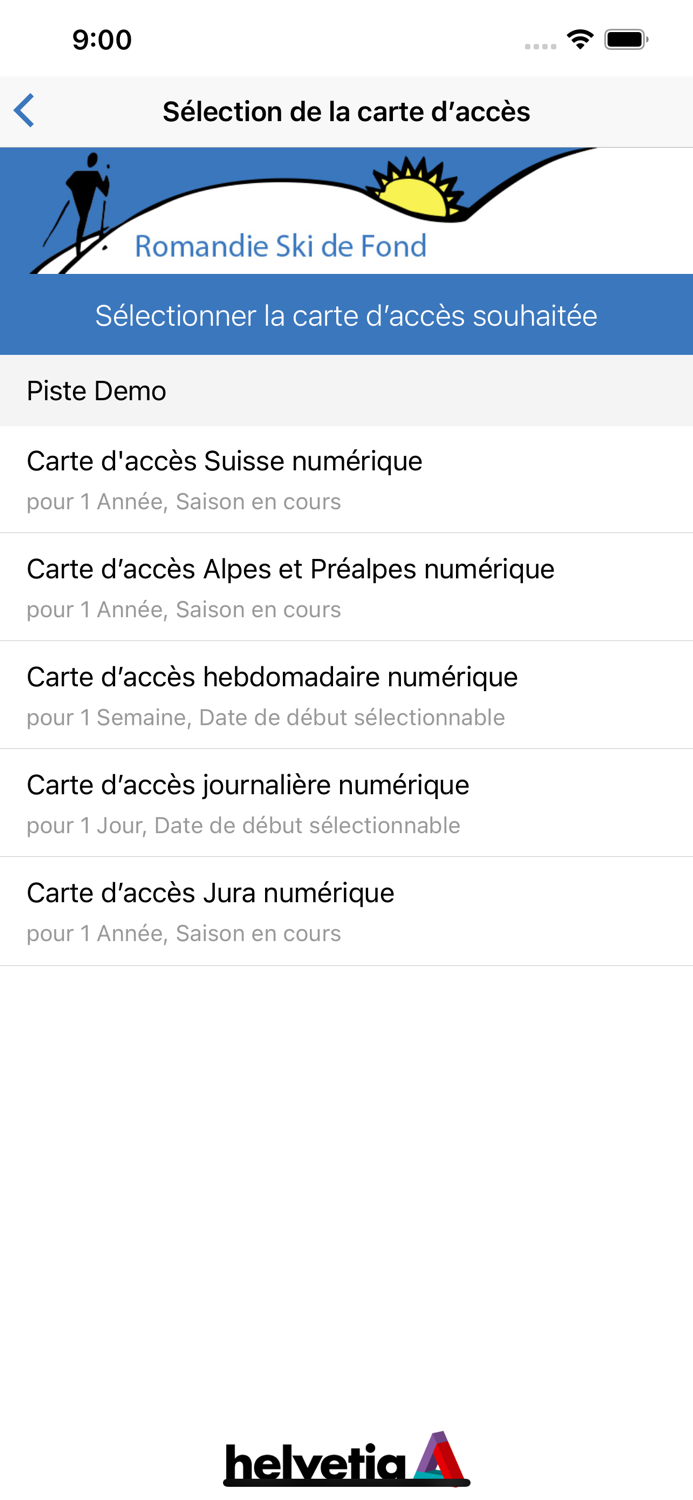This screenshot has height=1500, width=693.
Task: Tap the Sélection de la carte d'accès title
Action: (346, 111)
